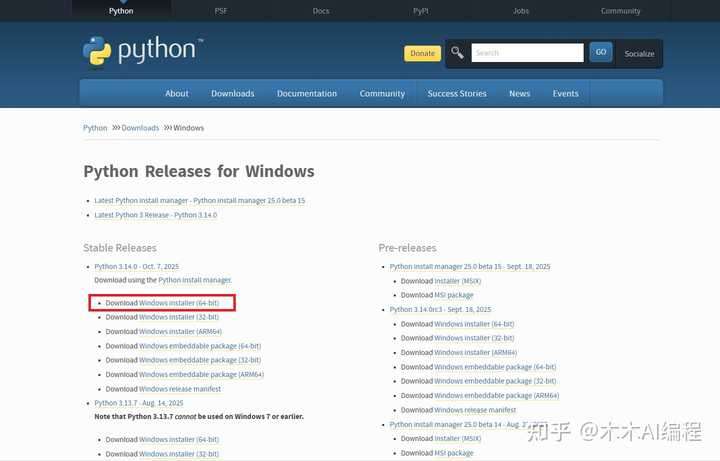Download the Installer (MSIX) pre-release link
The width and height of the screenshot is (720, 461).
point(457,281)
